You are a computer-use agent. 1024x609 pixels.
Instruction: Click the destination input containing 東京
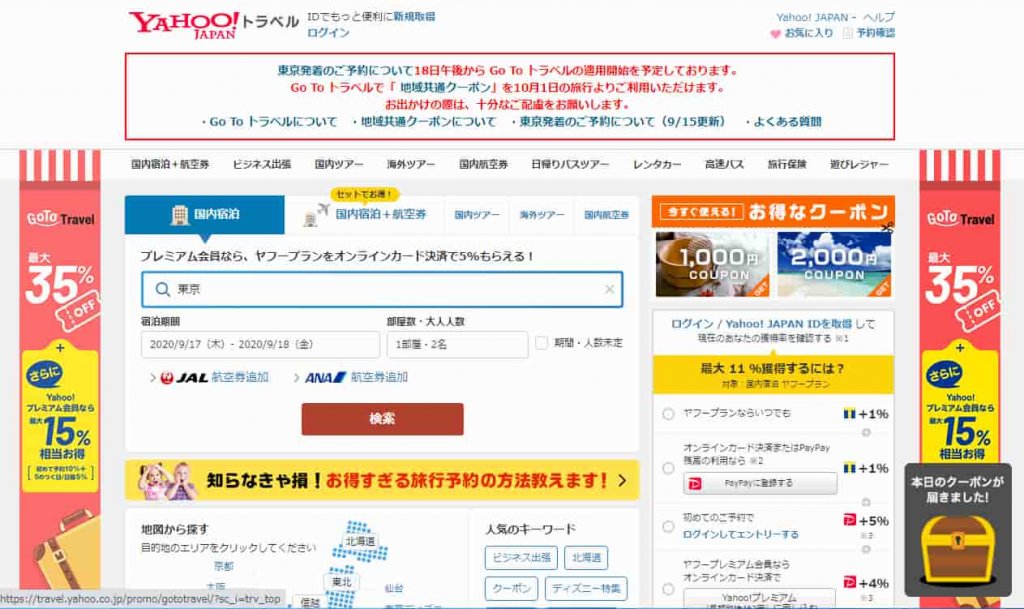(382, 289)
